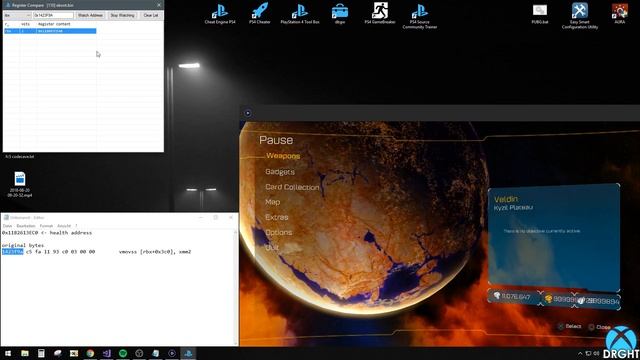Open the Datei menu in Editor
Viewport: 640px width, 360px height.
coord(7,226)
